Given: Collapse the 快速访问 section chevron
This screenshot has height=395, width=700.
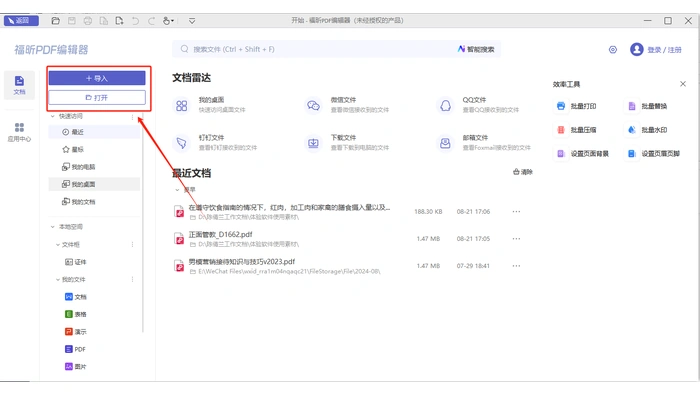Looking at the screenshot, I should 53,116.
